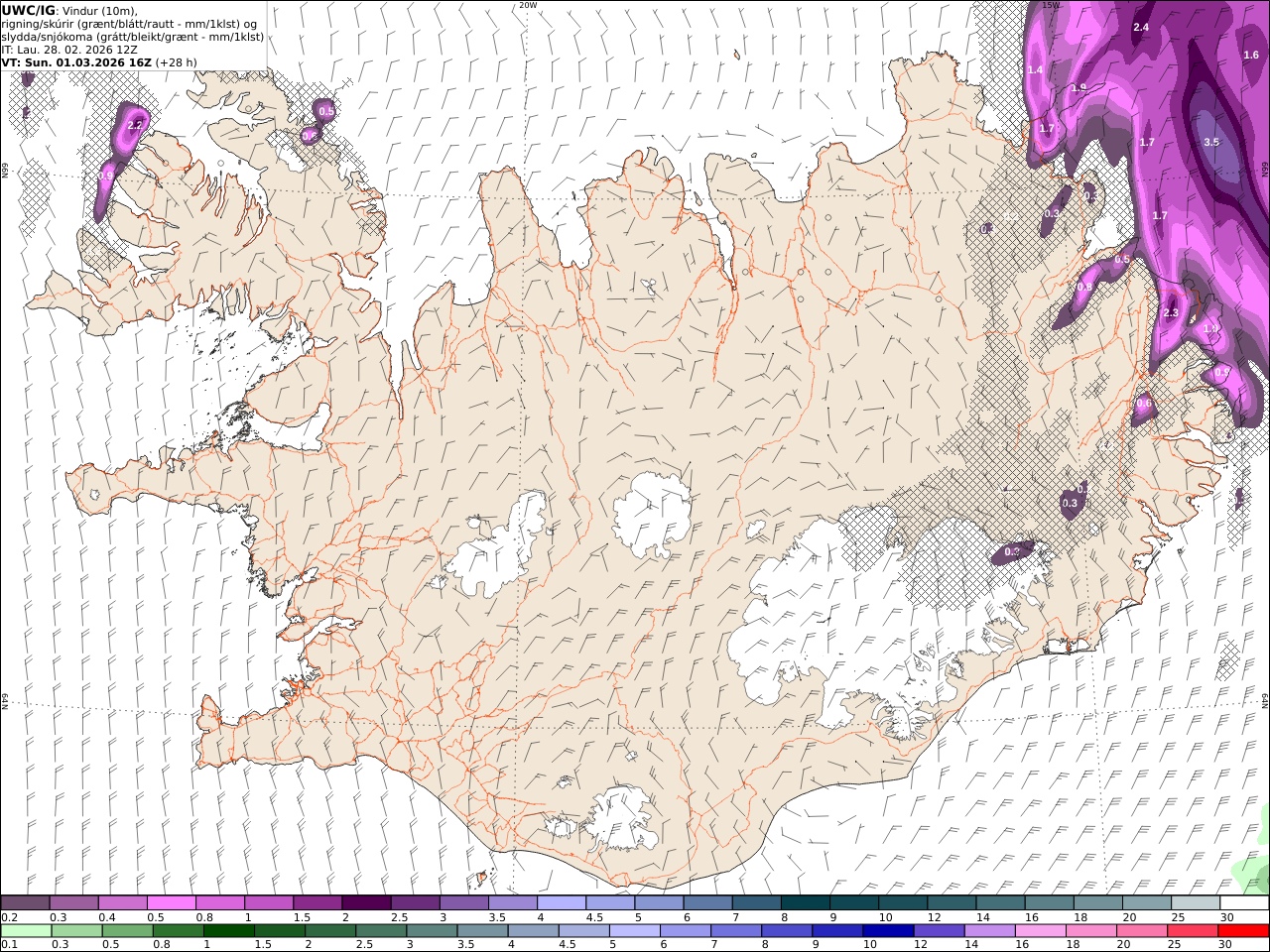Select the orchid 1–1.5 upper legend swatch
Image resolution: width=1270 pixels, height=952 pixels.
coord(269,903)
